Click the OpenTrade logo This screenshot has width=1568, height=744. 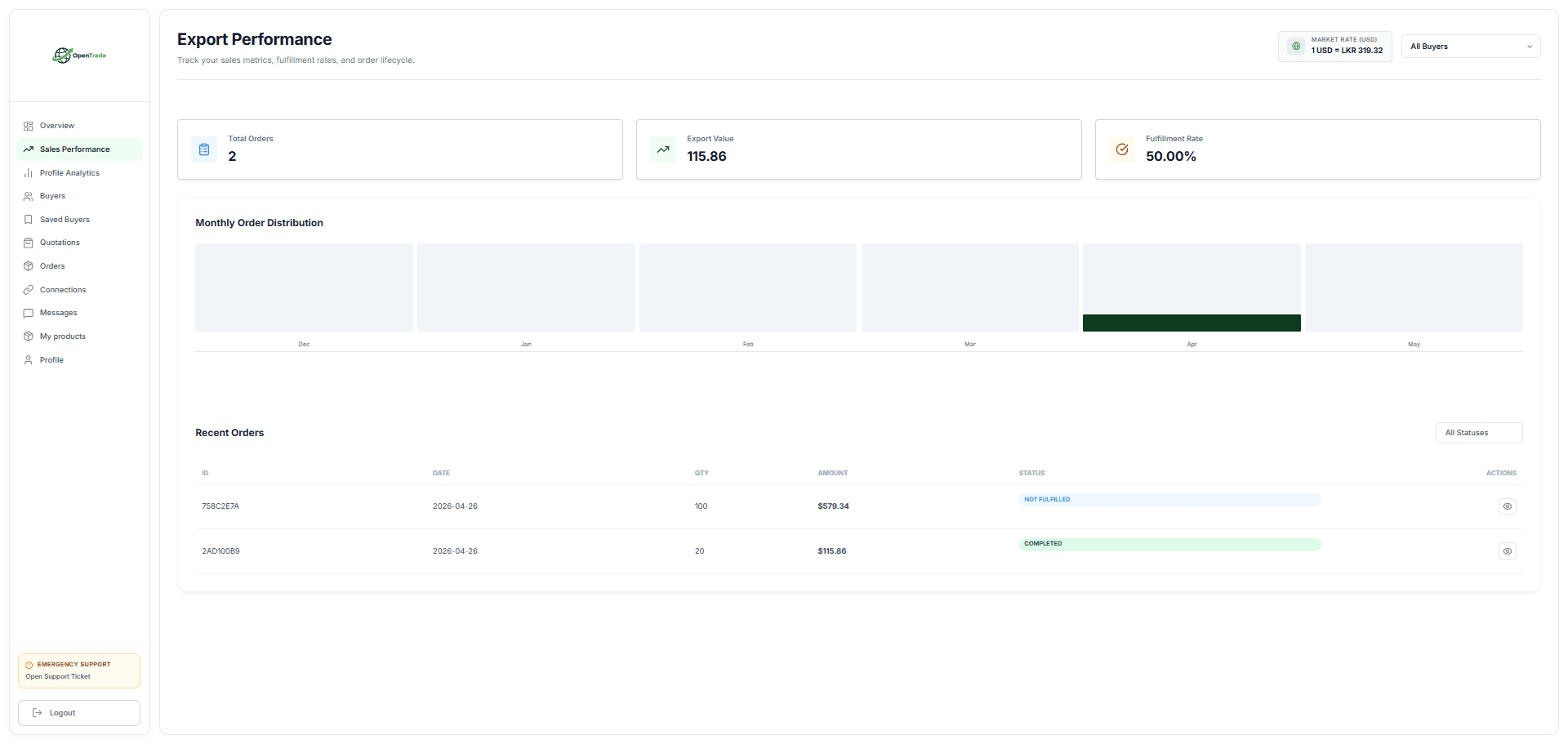point(79,56)
